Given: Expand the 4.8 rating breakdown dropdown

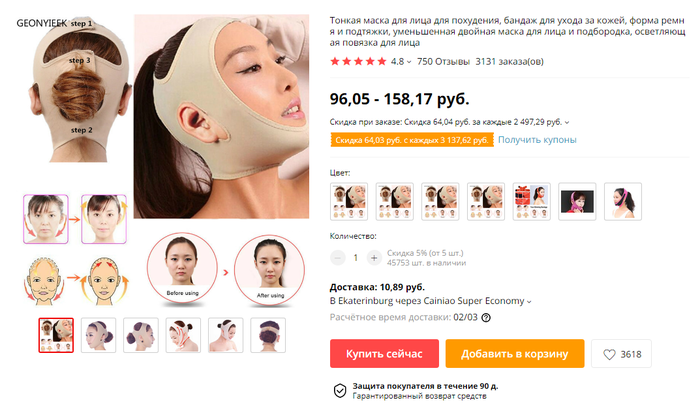Looking at the screenshot, I should click(x=409, y=62).
